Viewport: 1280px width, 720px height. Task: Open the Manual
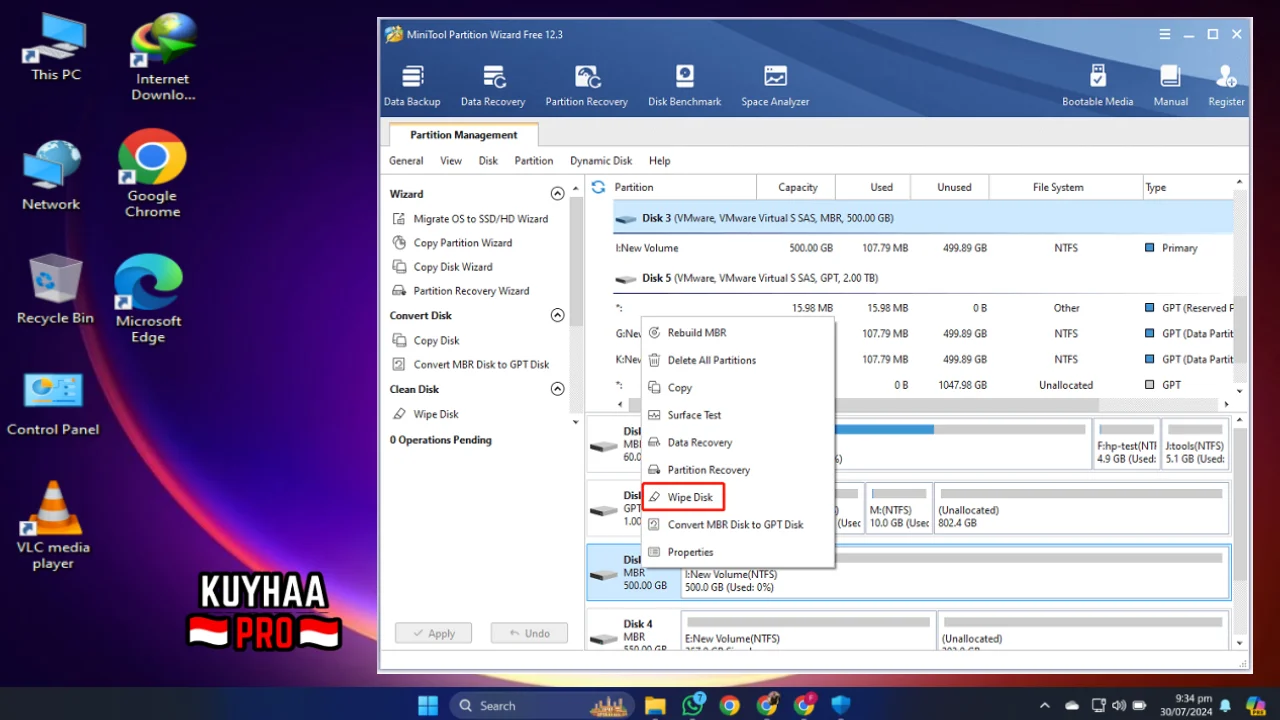tap(1171, 86)
